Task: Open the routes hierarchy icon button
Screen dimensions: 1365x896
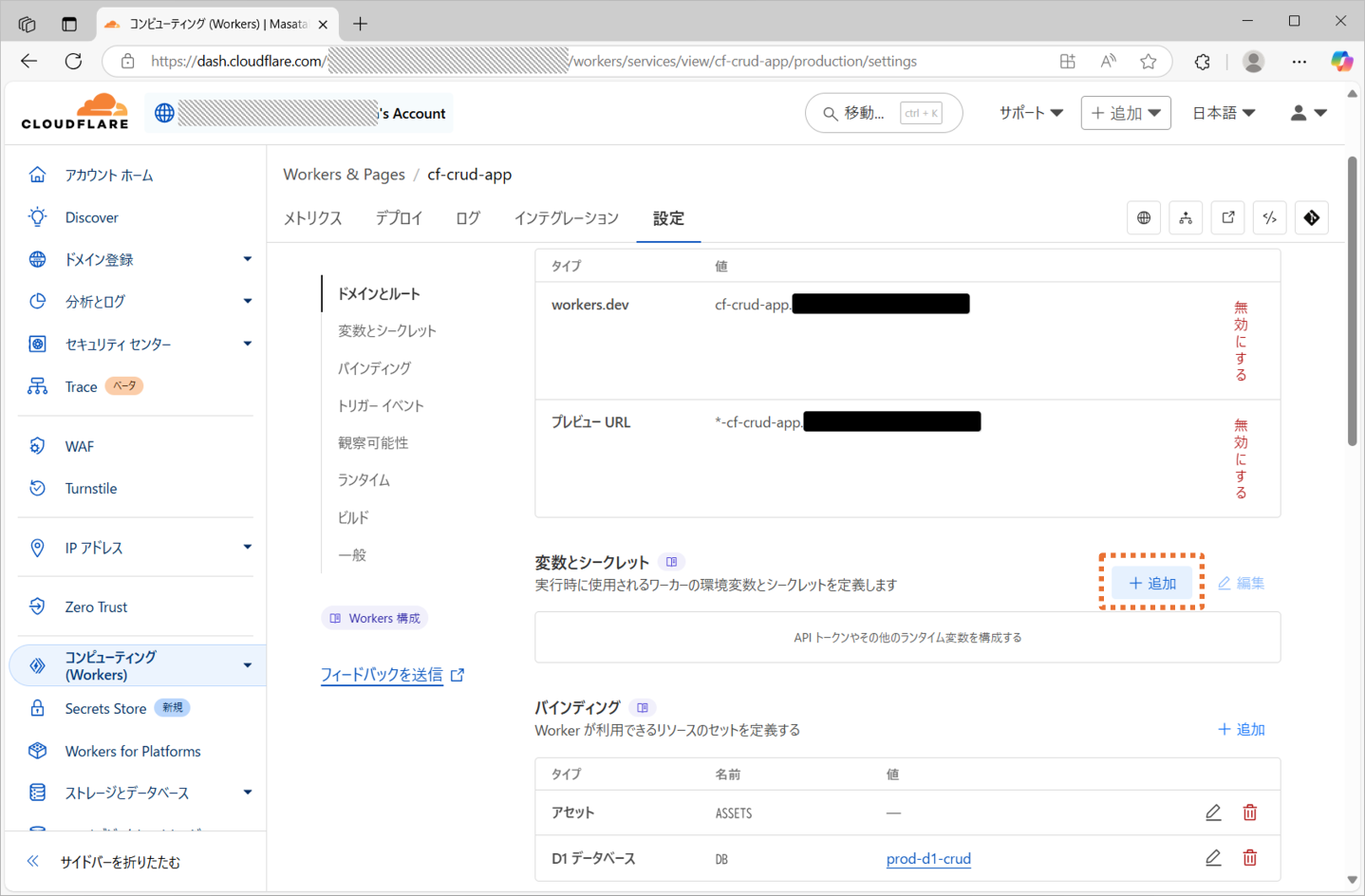Action: pos(1186,218)
